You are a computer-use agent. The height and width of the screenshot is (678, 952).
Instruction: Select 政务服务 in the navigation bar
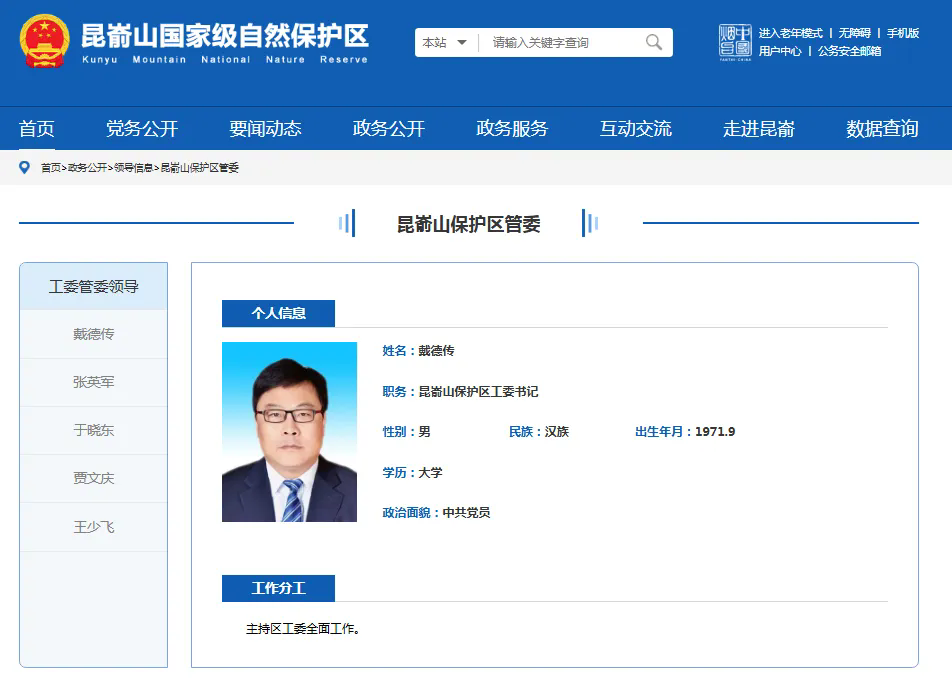pyautogui.click(x=512, y=128)
